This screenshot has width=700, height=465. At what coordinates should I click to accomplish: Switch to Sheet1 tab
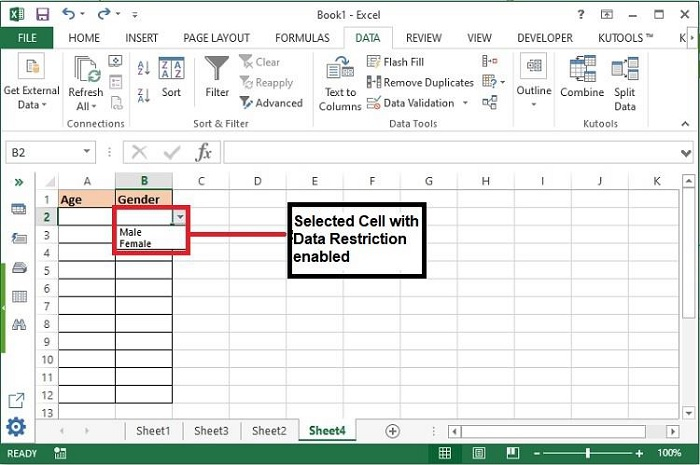(153, 431)
